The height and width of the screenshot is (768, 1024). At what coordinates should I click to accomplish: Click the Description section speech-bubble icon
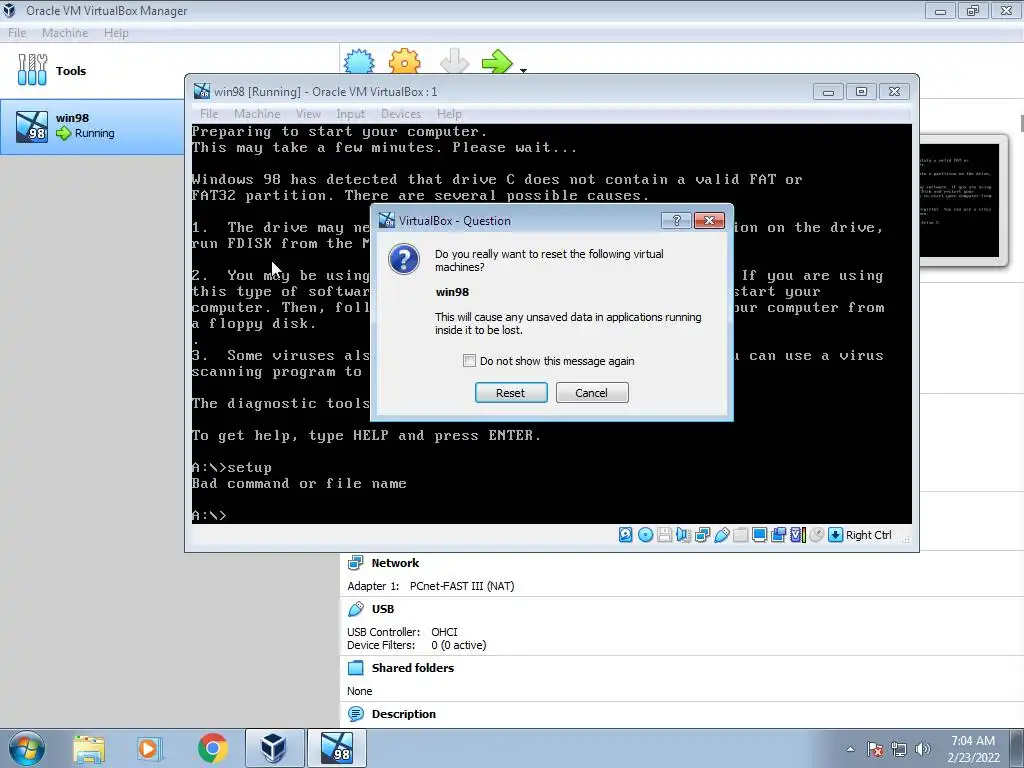[356, 714]
